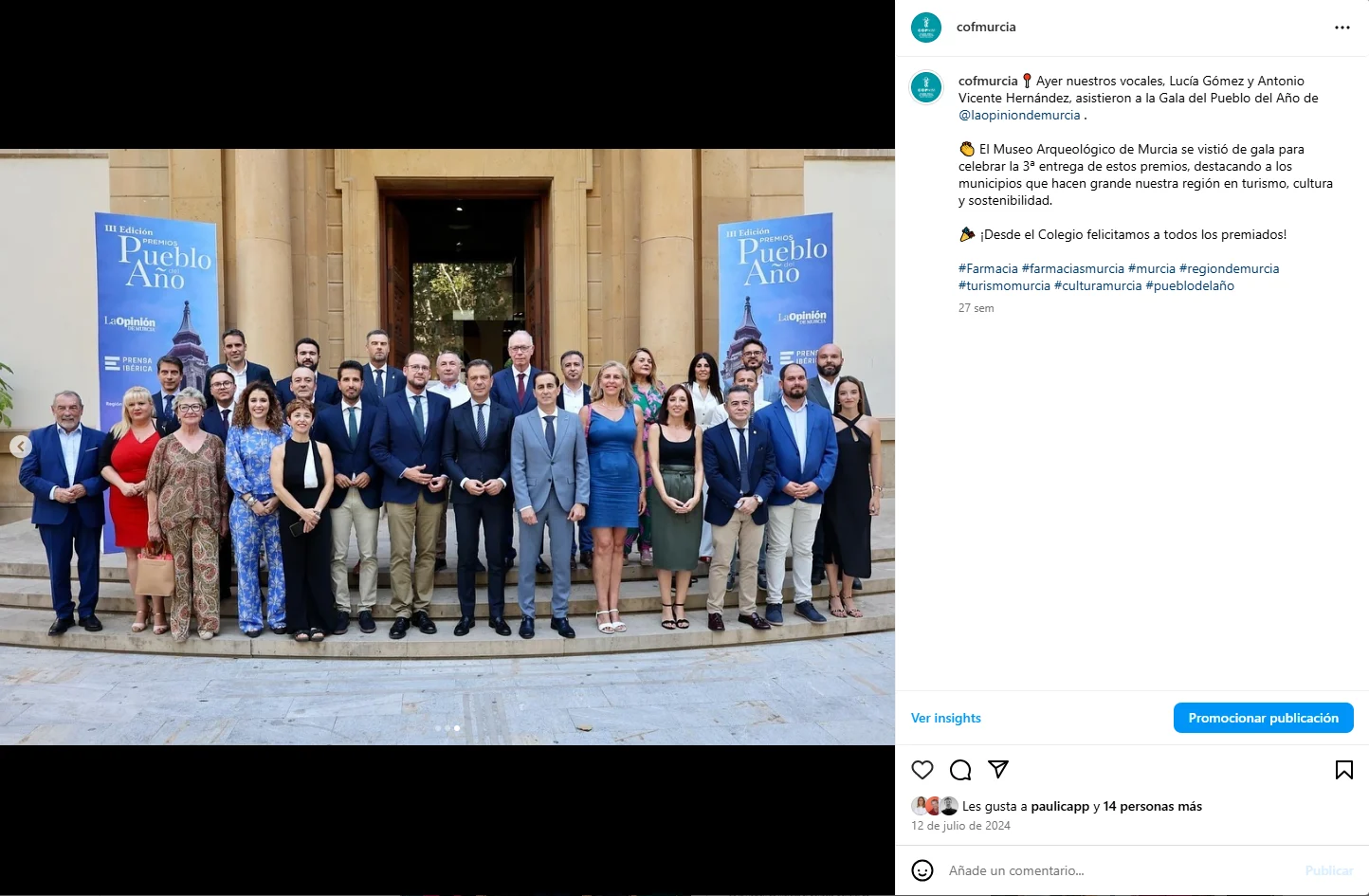Image resolution: width=1369 pixels, height=896 pixels.
Task: Click the Añade un comentario field
Action: pyautogui.click(x=1119, y=870)
